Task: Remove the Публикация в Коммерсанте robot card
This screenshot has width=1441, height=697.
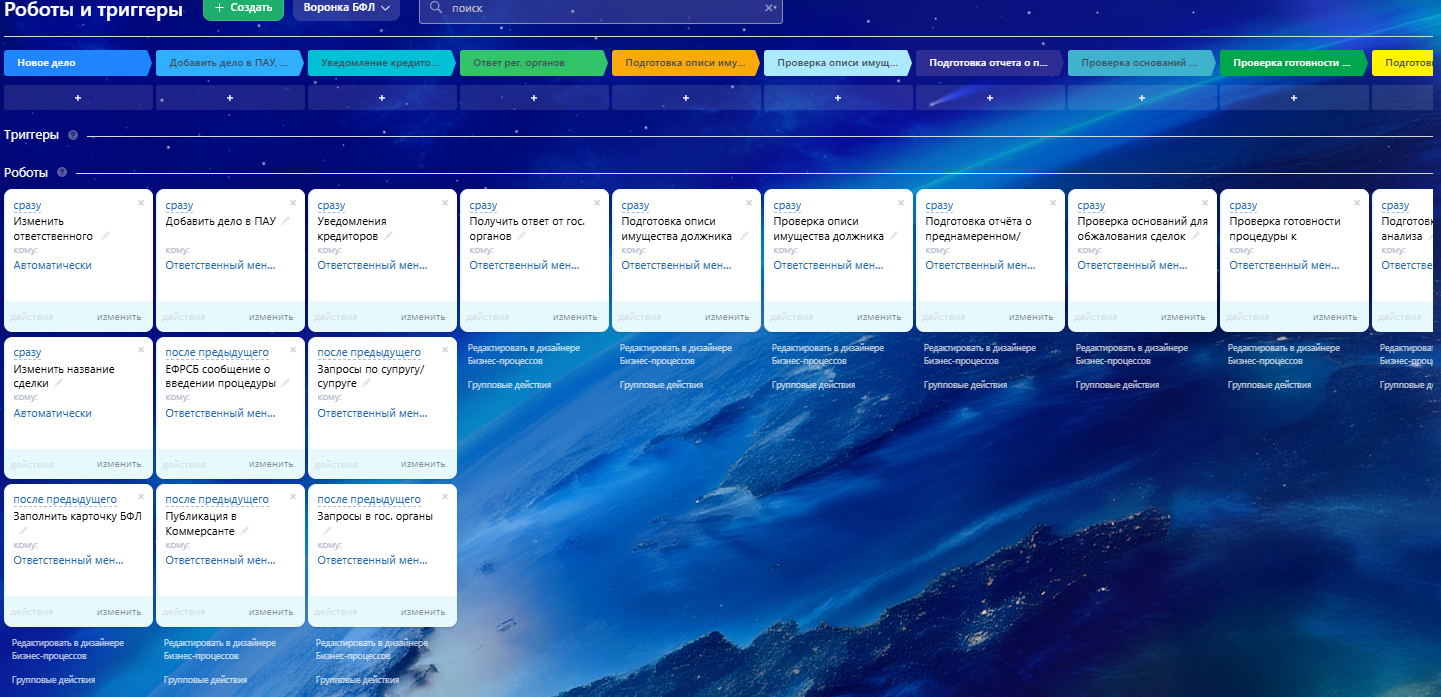Action: click(x=294, y=497)
